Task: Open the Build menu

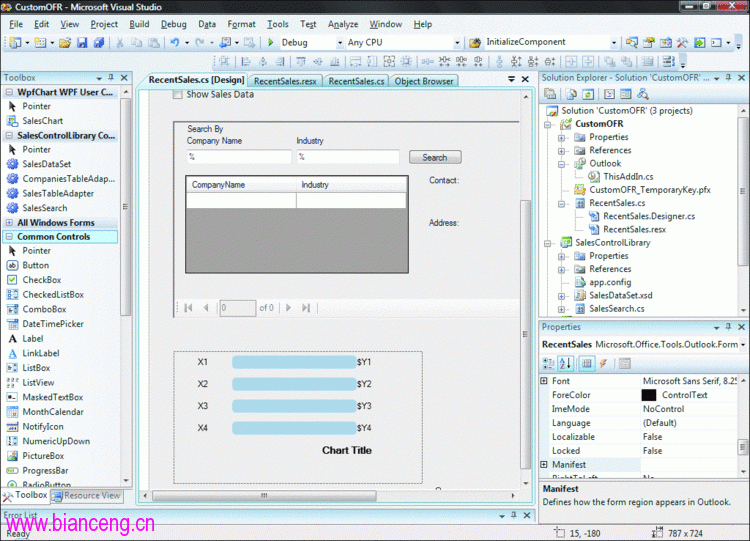Action: [139, 24]
